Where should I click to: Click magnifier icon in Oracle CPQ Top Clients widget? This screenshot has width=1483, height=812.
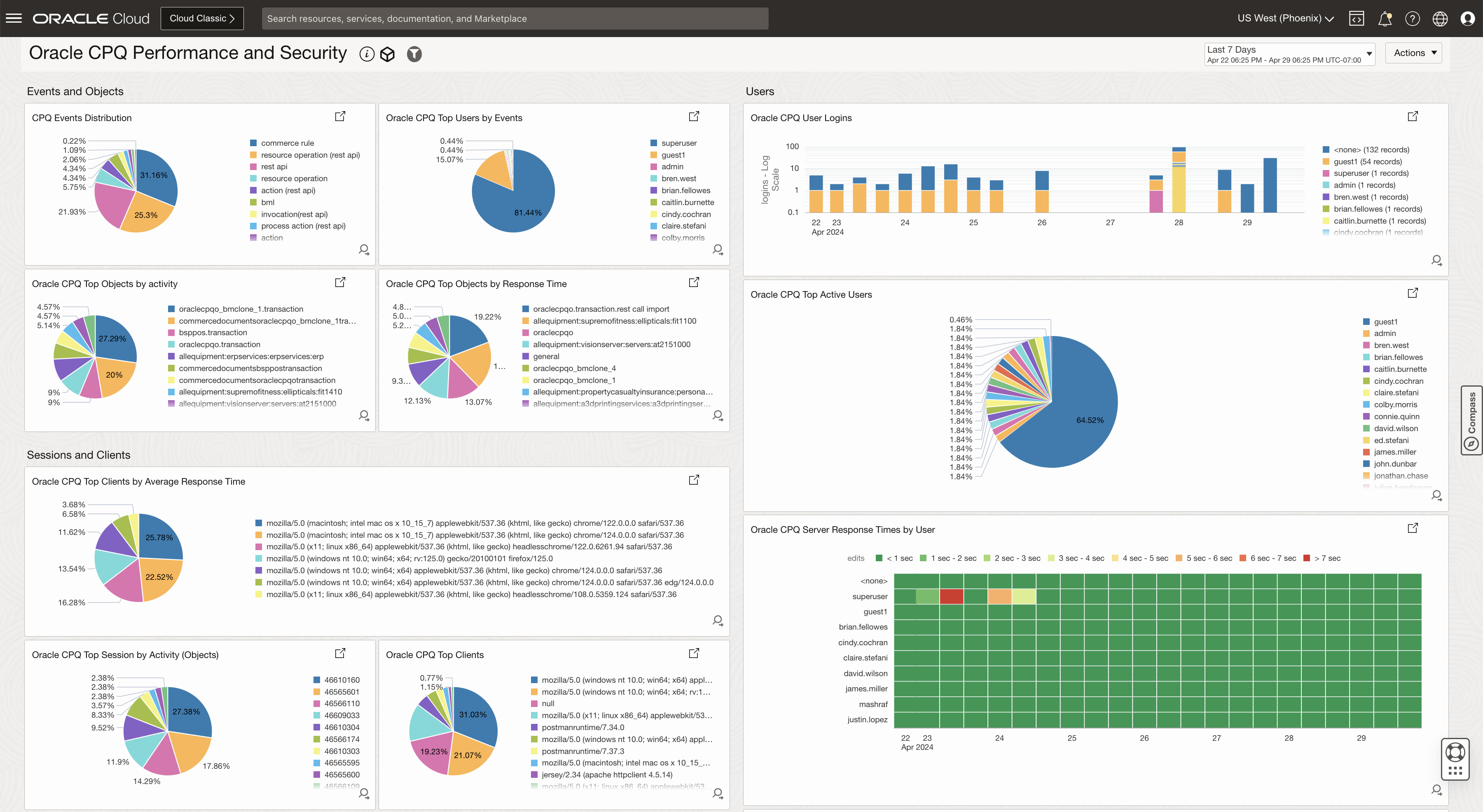coord(718,793)
